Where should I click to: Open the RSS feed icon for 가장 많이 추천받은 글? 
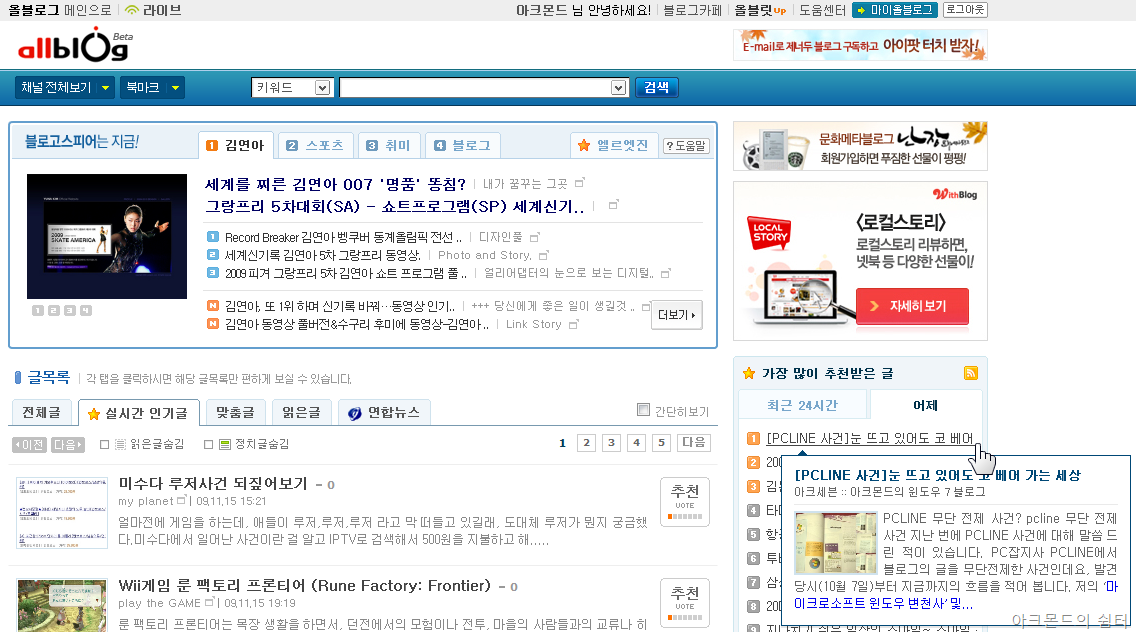click(971, 373)
